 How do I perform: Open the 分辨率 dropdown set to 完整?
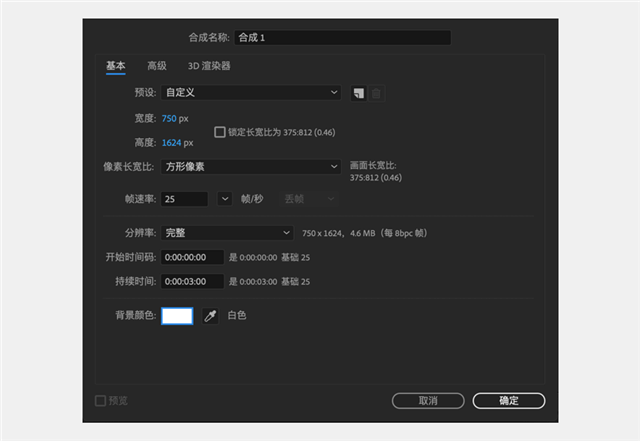tap(227, 233)
